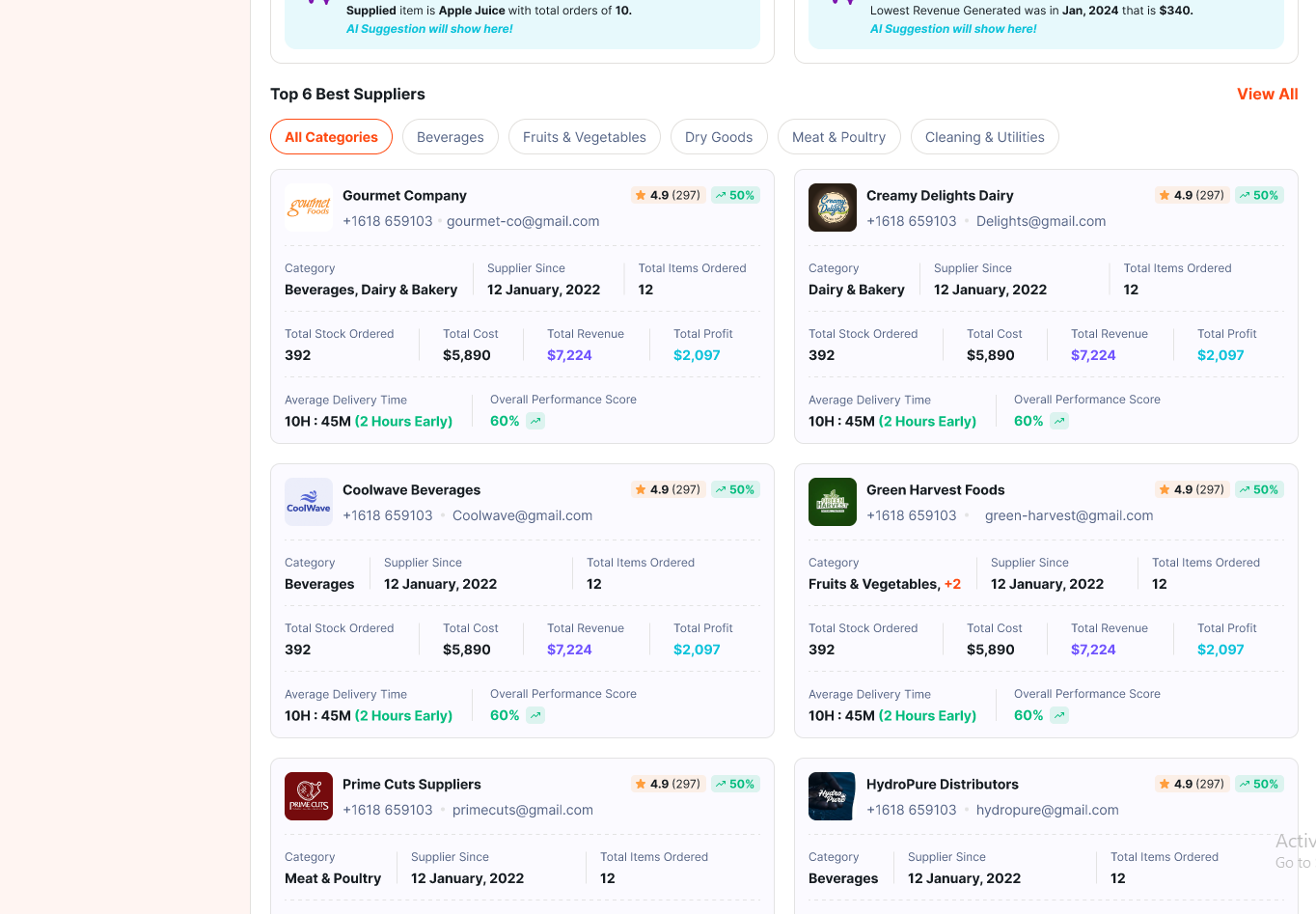The width and height of the screenshot is (1316, 914).
Task: Click Creamy Delights Dairy 4.9 star rating
Action: [x=1191, y=195]
